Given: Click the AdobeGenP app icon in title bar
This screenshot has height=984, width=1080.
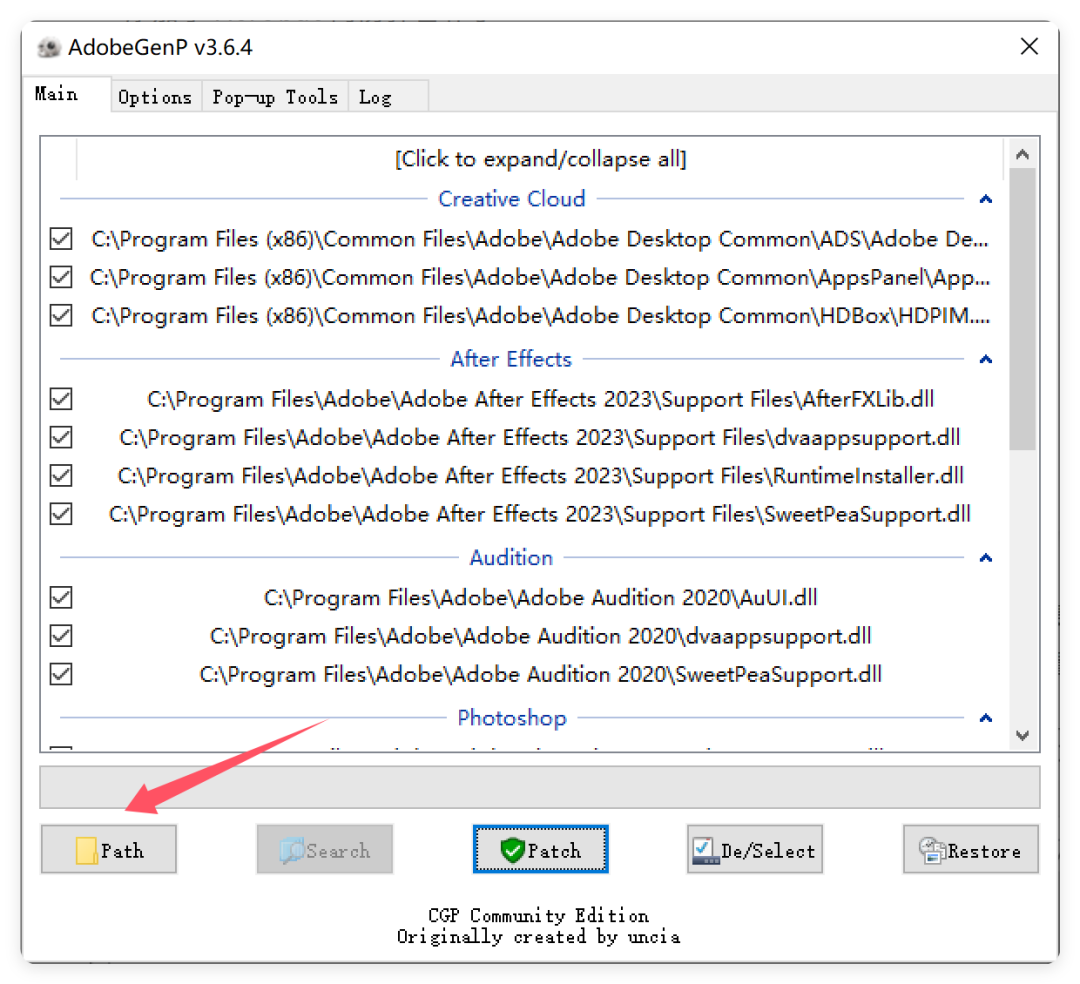Looking at the screenshot, I should (49, 48).
